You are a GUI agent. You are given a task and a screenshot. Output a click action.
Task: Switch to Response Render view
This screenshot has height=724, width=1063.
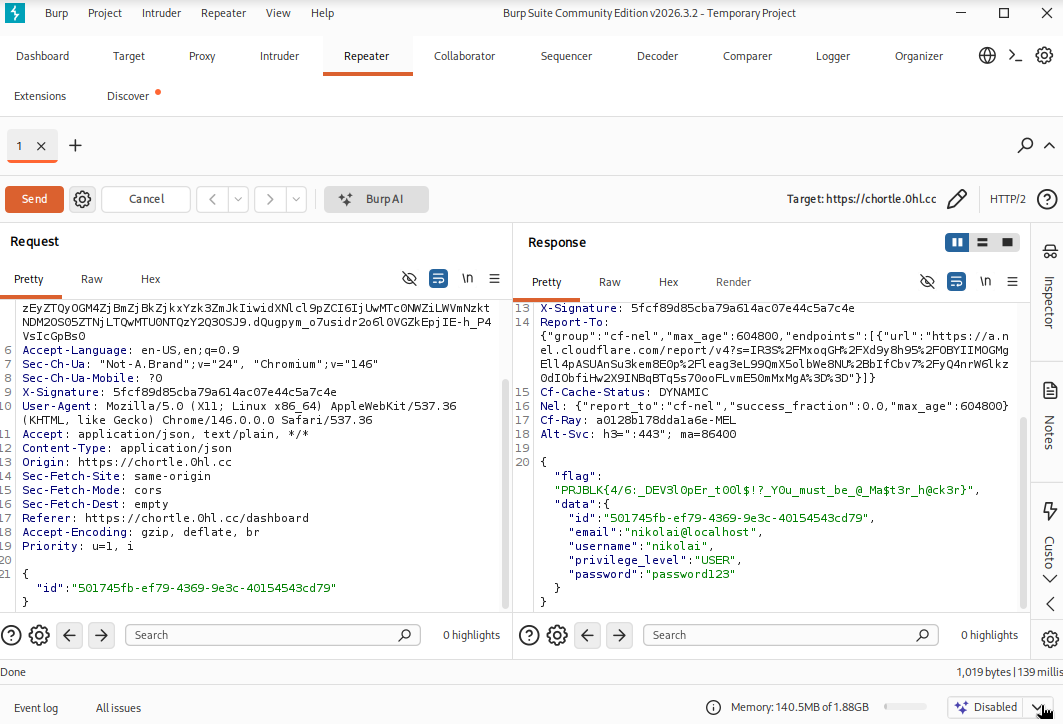(x=734, y=282)
